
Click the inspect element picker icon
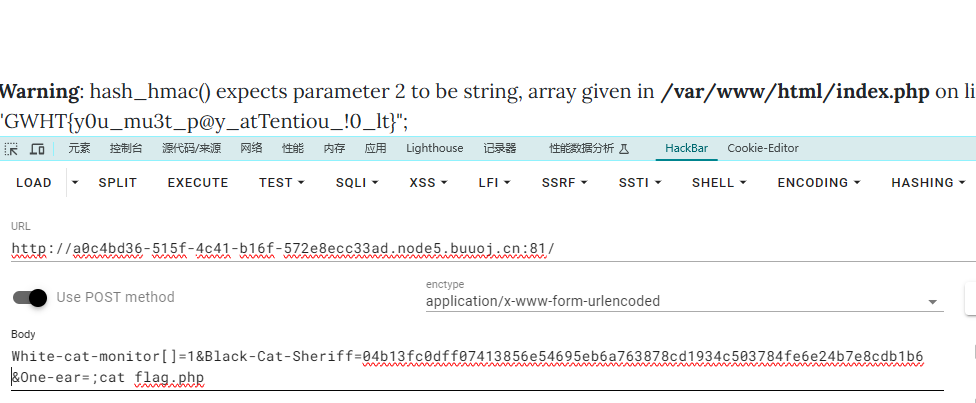(x=12, y=149)
